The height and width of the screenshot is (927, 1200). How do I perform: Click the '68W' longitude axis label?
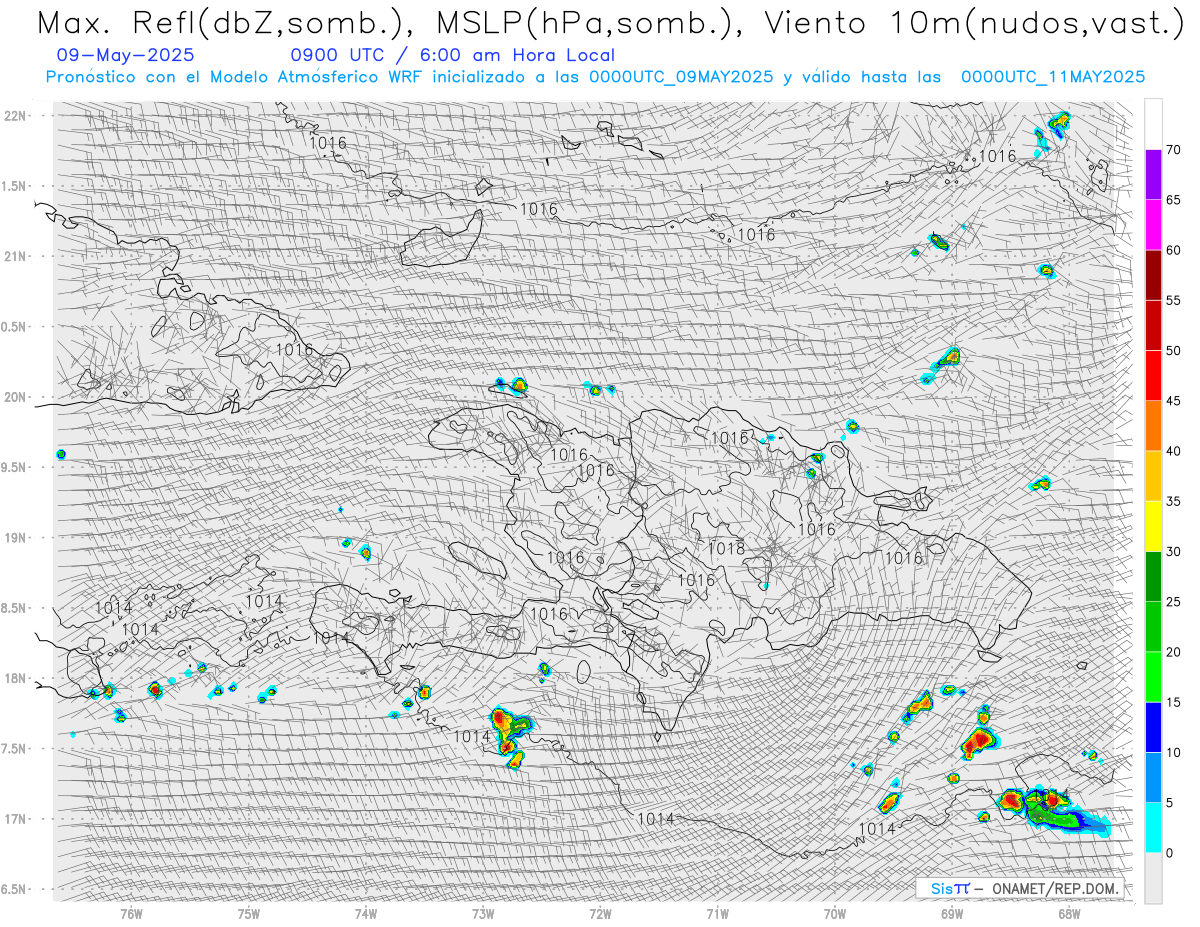click(x=1068, y=913)
